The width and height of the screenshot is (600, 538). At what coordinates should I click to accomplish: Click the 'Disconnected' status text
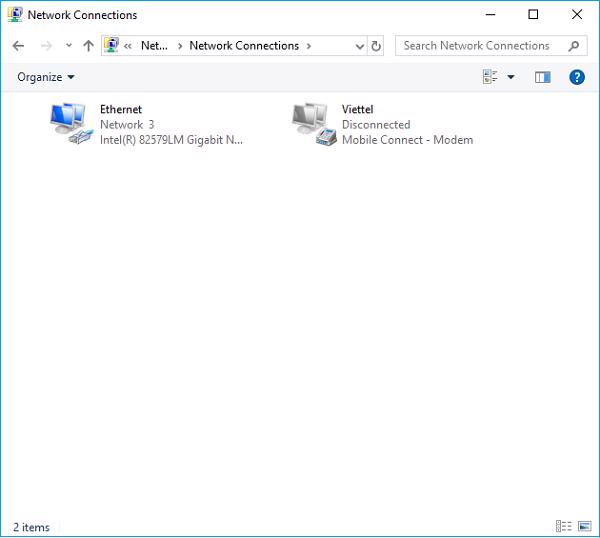coord(376,125)
